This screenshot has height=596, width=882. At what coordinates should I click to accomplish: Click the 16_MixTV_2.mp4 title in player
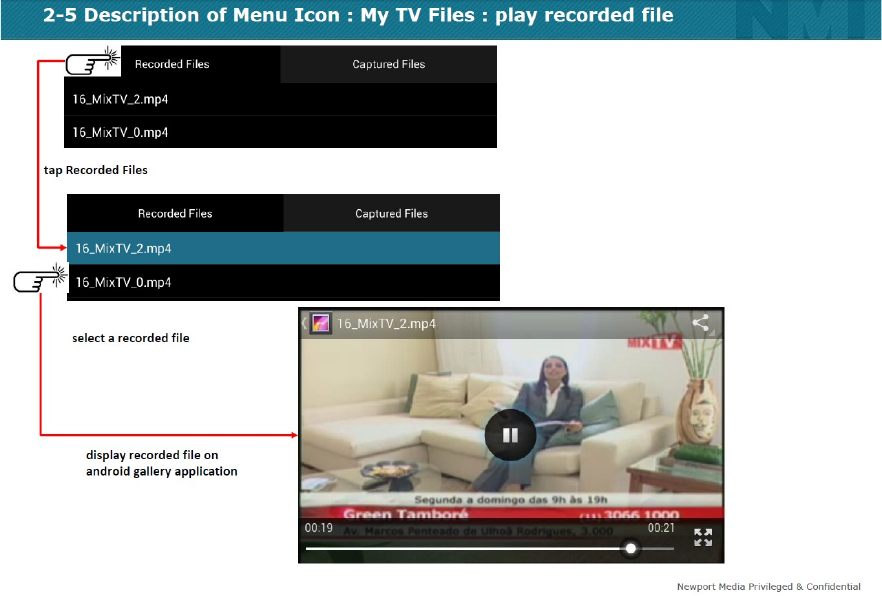386,324
